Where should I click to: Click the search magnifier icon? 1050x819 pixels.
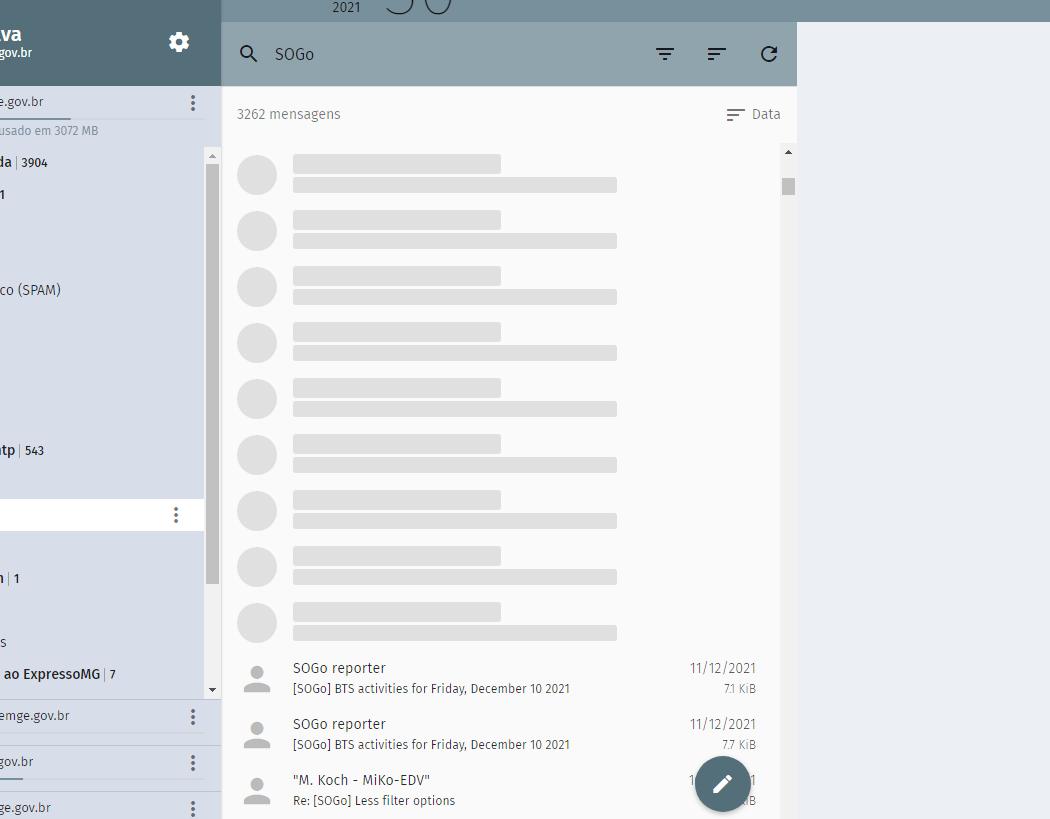(249, 54)
